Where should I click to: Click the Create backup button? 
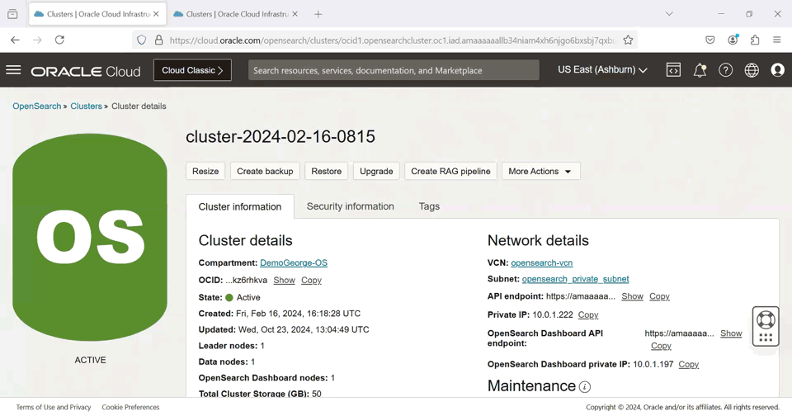click(265, 171)
